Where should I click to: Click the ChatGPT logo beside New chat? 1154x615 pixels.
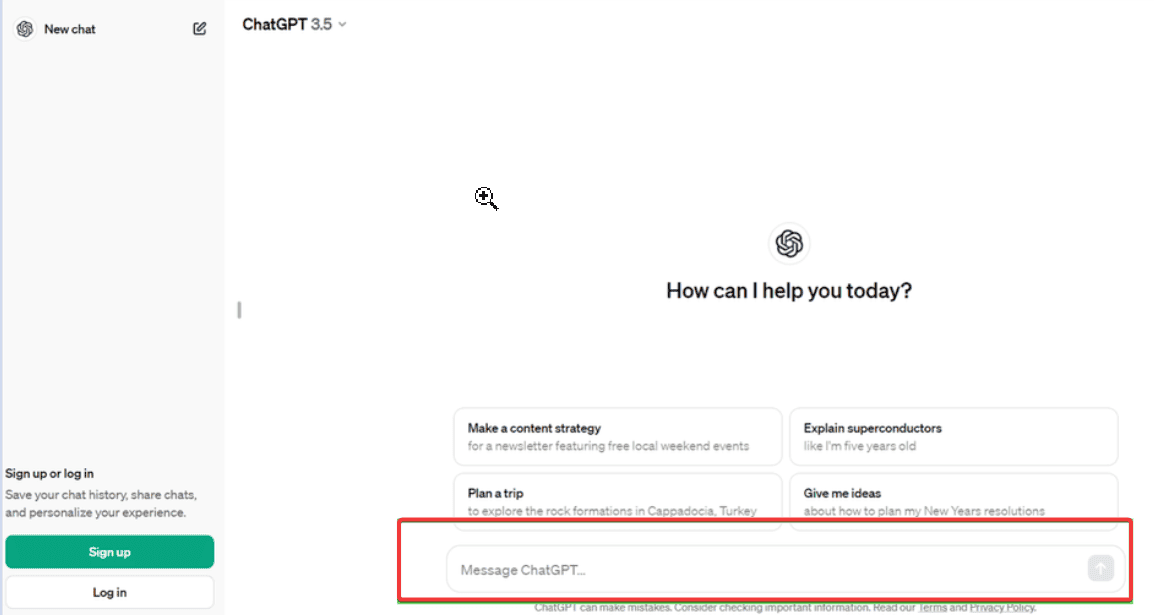click(25, 29)
